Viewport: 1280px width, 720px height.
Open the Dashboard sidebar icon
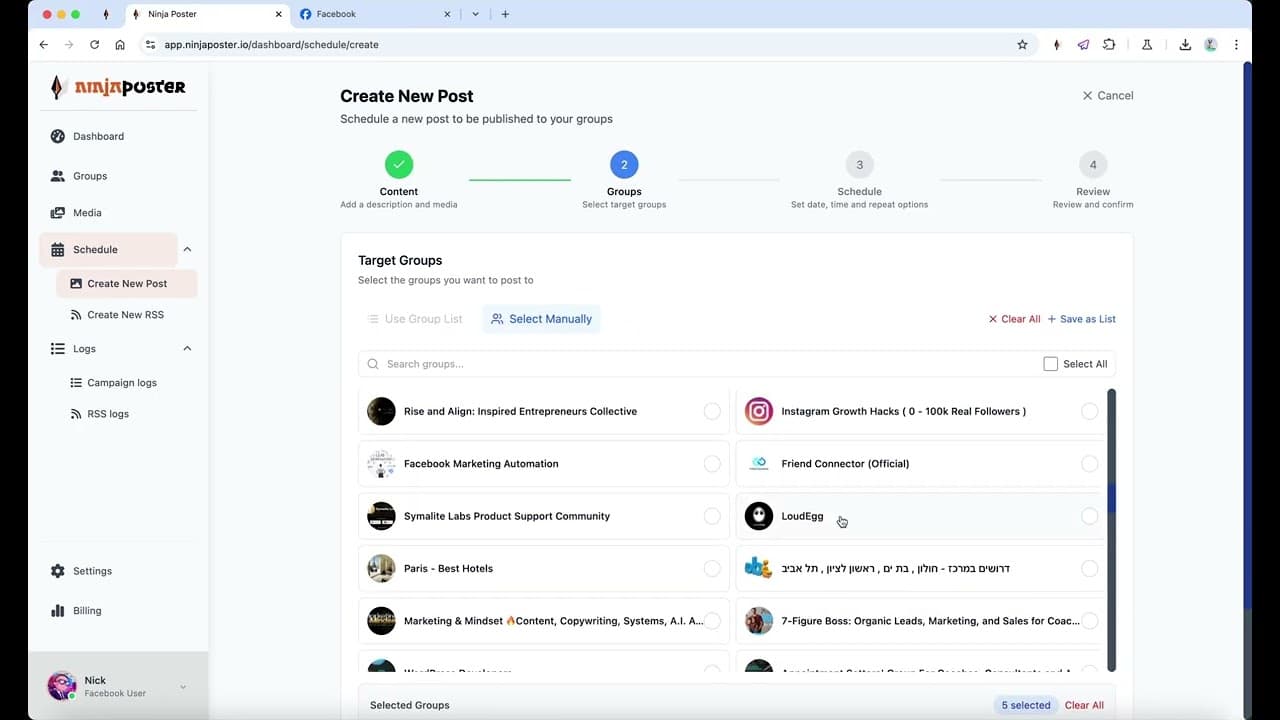(x=58, y=136)
